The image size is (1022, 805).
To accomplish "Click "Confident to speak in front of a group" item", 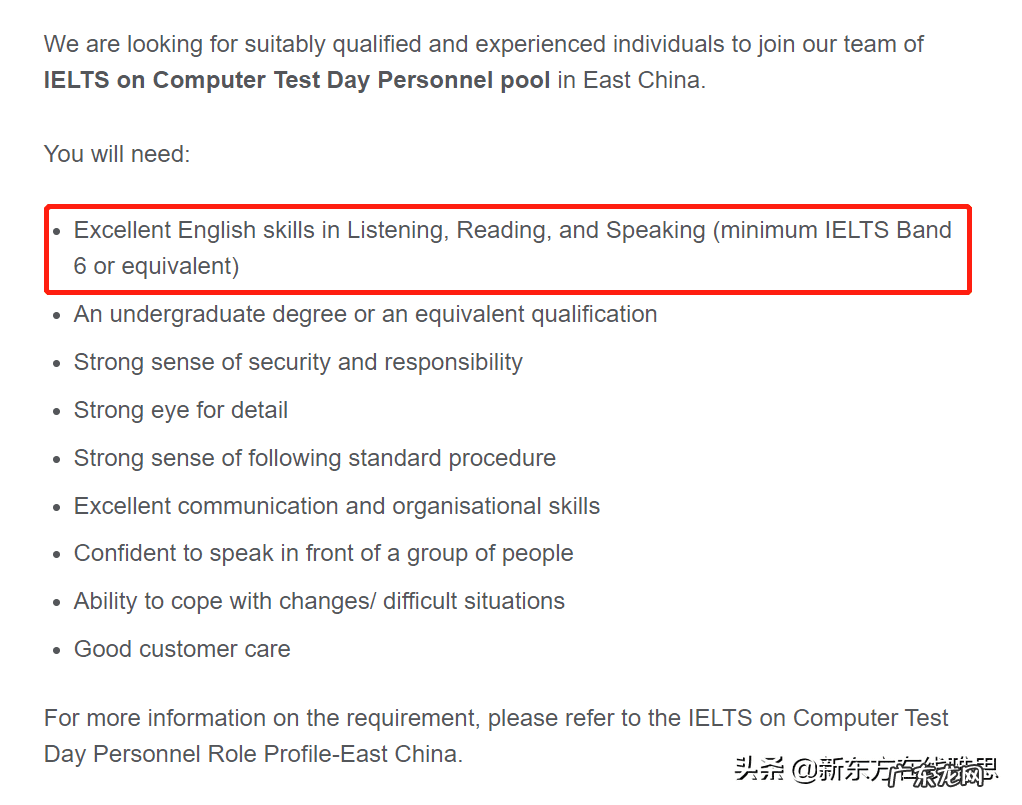I will coord(323,554).
